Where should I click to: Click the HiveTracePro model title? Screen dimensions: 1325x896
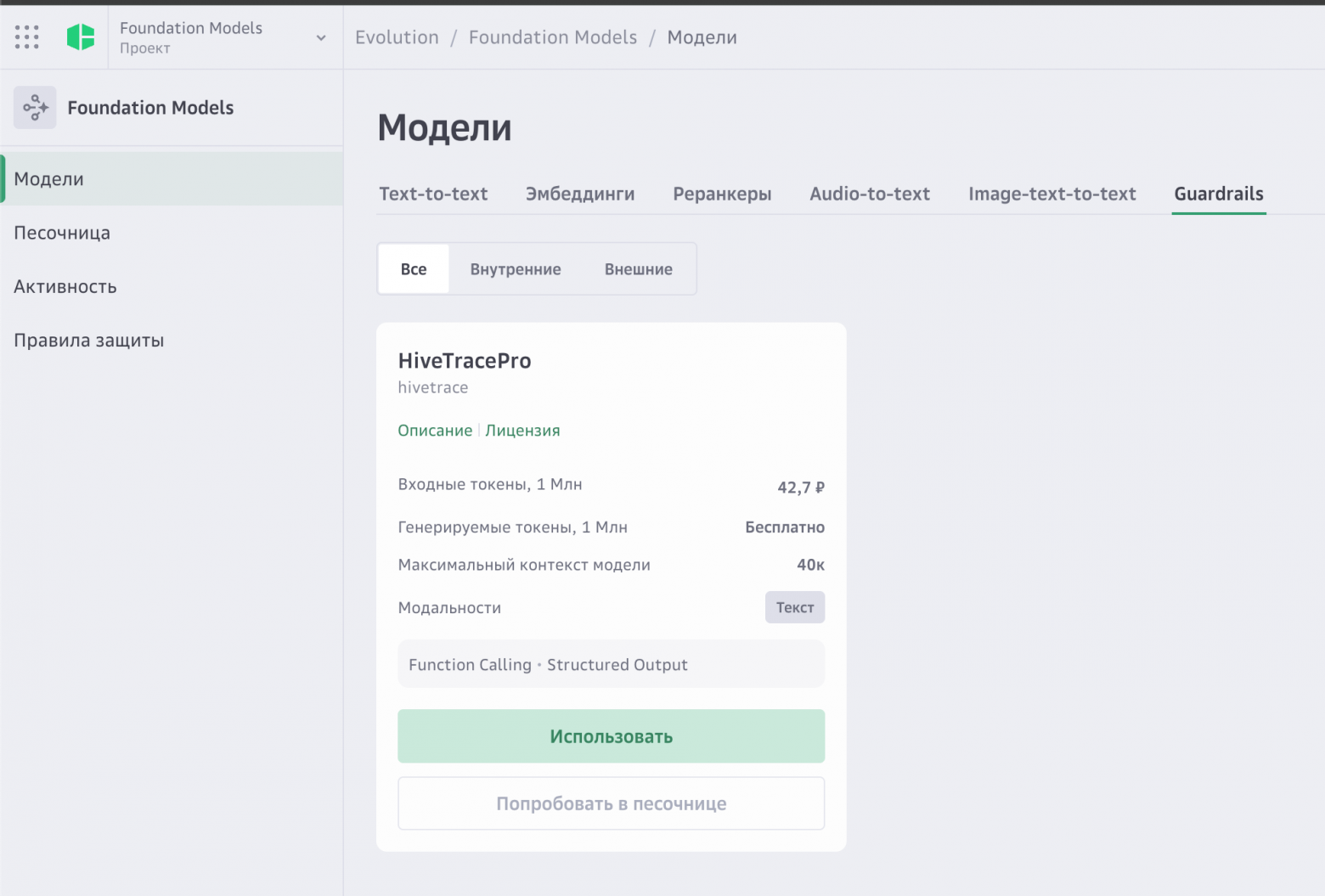[465, 361]
